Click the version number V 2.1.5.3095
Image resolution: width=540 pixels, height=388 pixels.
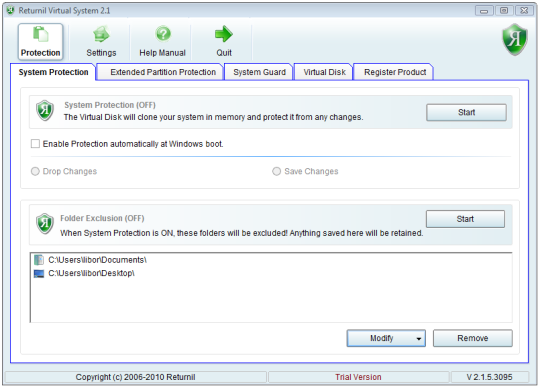(489, 377)
